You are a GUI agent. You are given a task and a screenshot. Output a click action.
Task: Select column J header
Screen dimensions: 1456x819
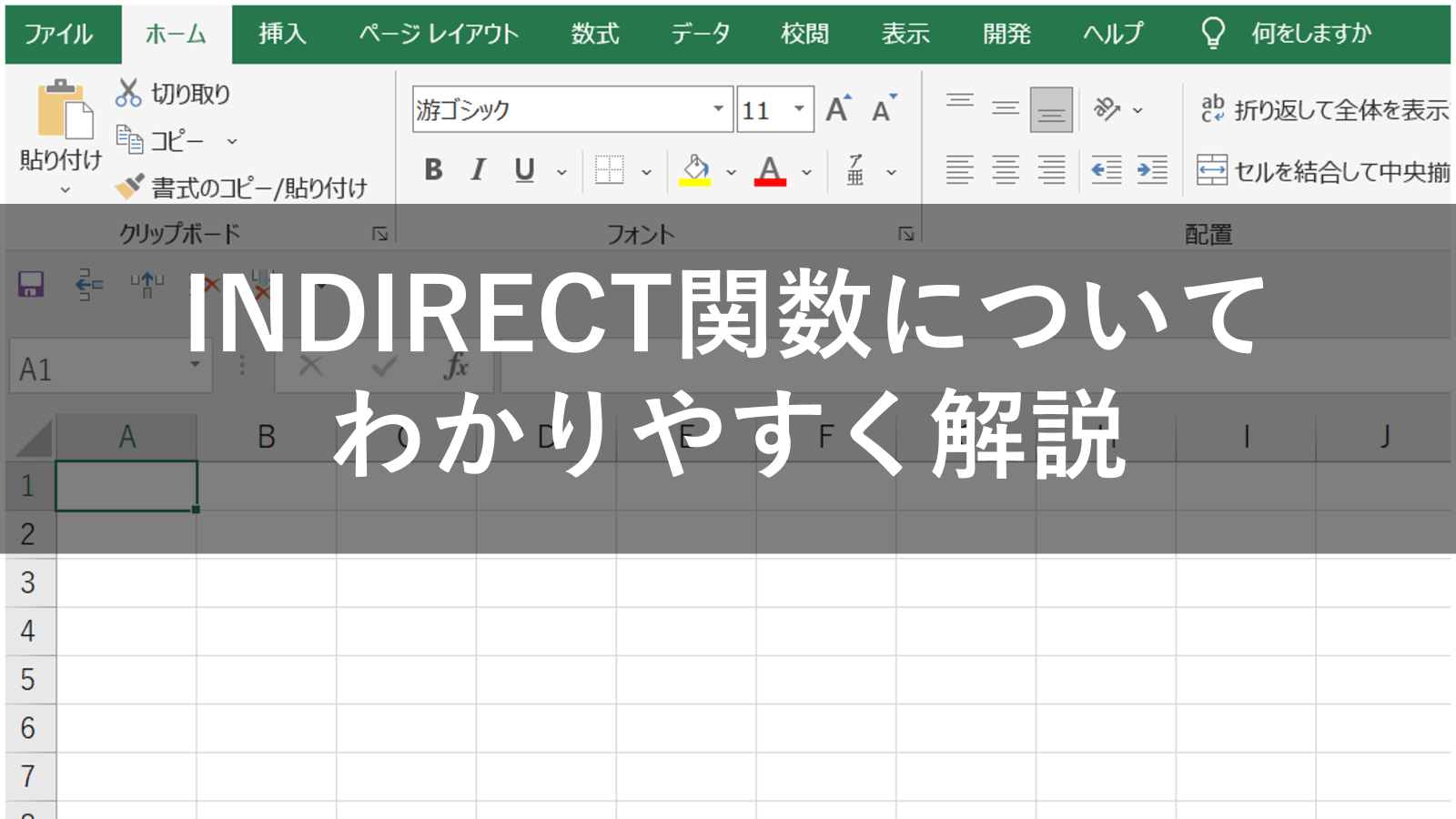tap(1384, 437)
